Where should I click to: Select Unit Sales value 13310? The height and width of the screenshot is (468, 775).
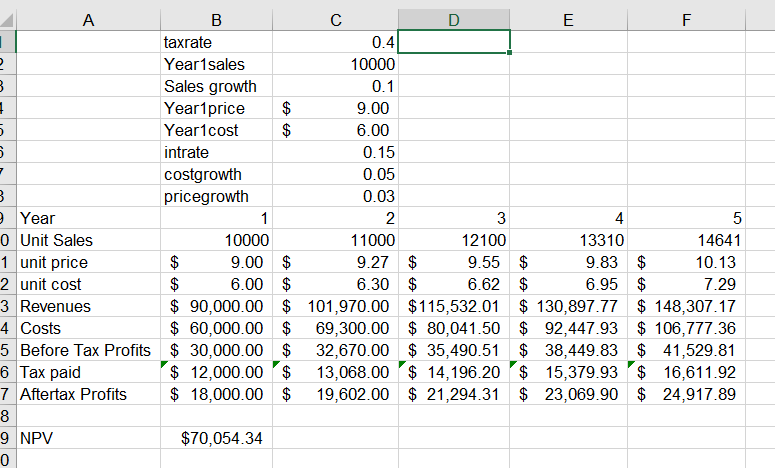568,240
